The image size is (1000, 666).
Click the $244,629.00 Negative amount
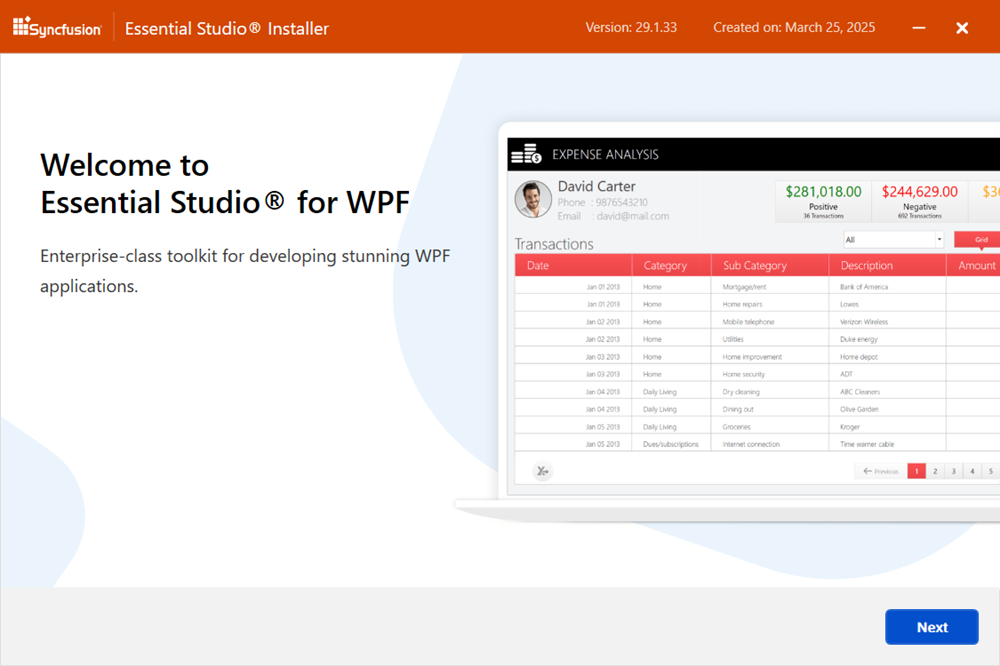pos(920,192)
